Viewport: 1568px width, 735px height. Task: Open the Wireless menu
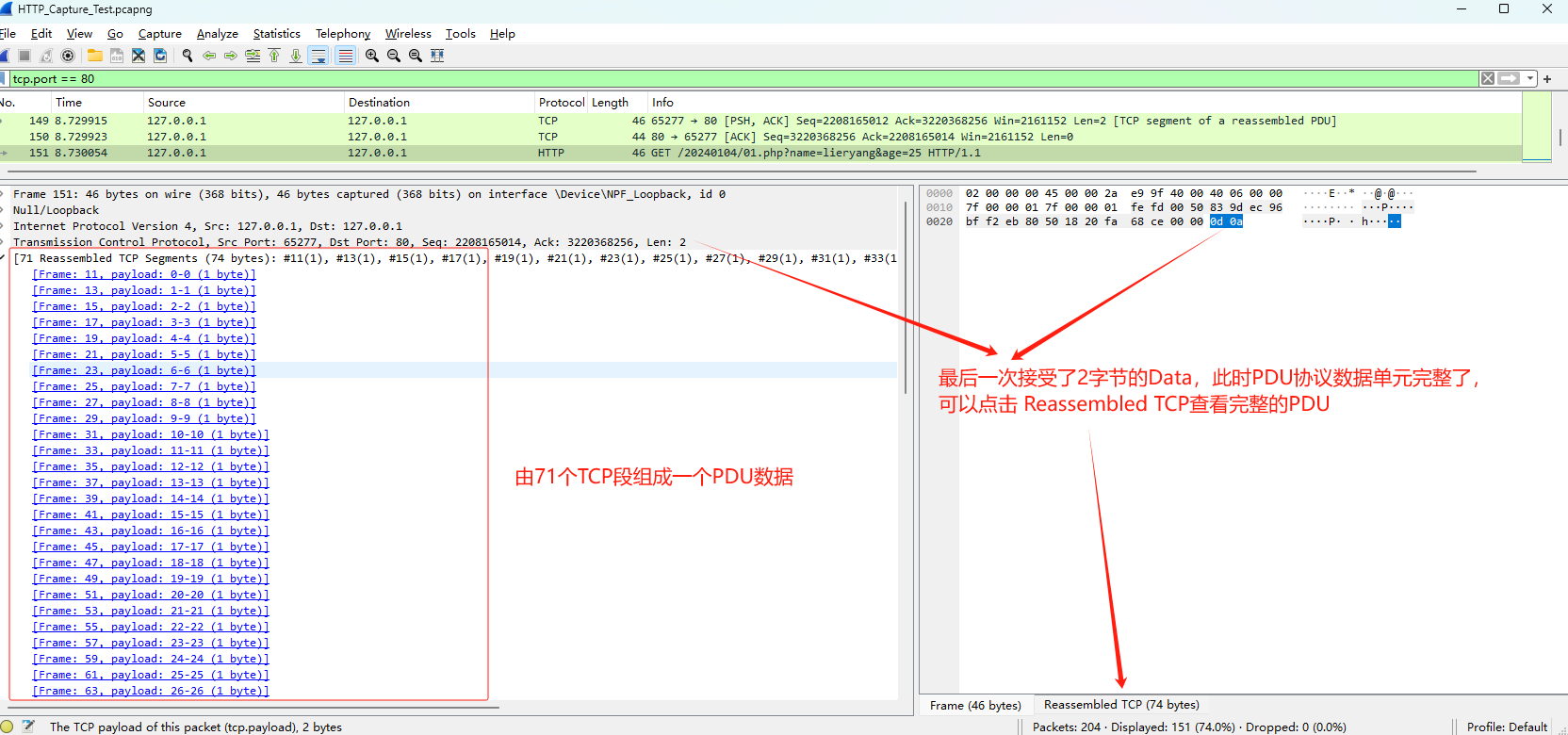pos(408,34)
